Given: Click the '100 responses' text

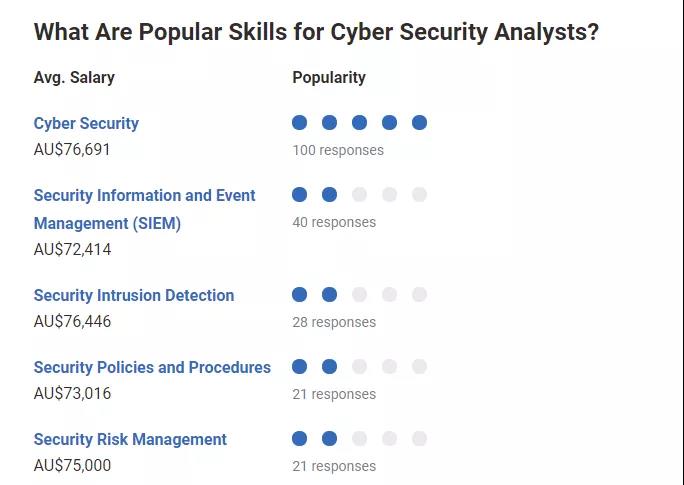Looking at the screenshot, I should pos(338,151).
